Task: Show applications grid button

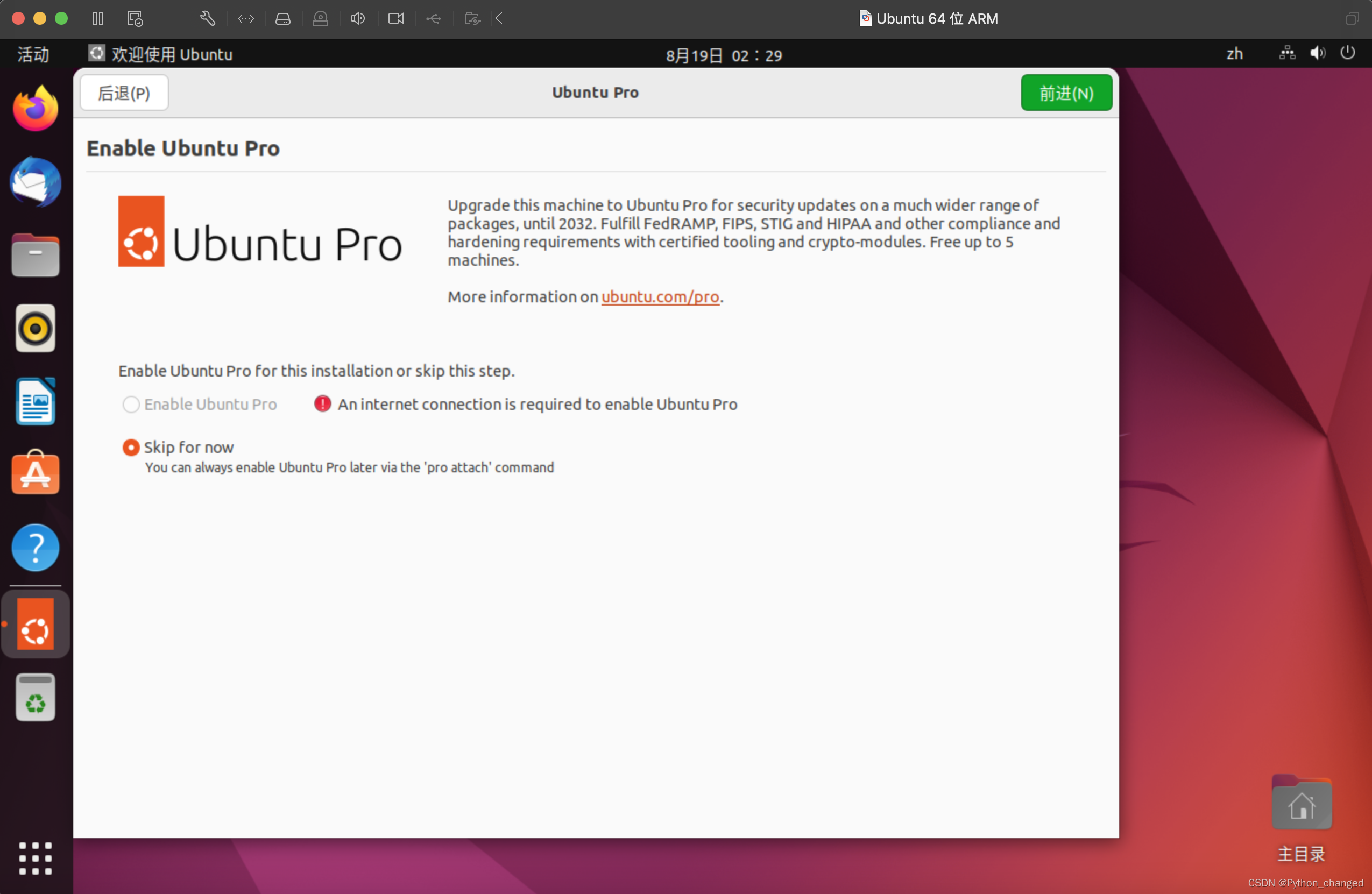Action: point(35,857)
